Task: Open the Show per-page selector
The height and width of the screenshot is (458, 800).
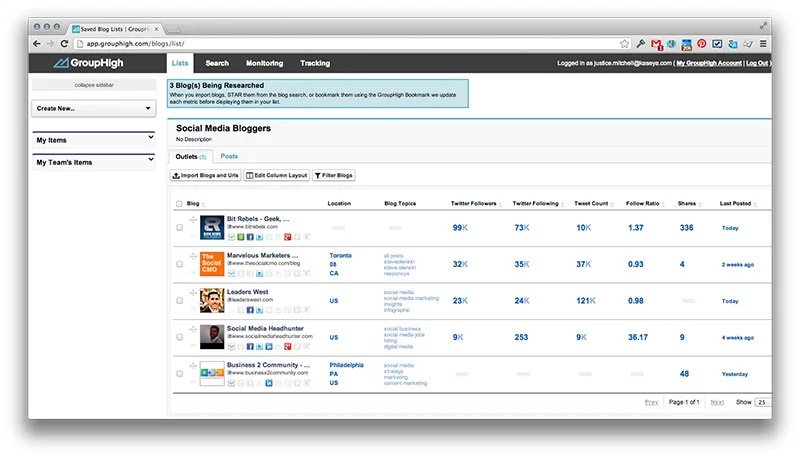Action: tap(762, 402)
